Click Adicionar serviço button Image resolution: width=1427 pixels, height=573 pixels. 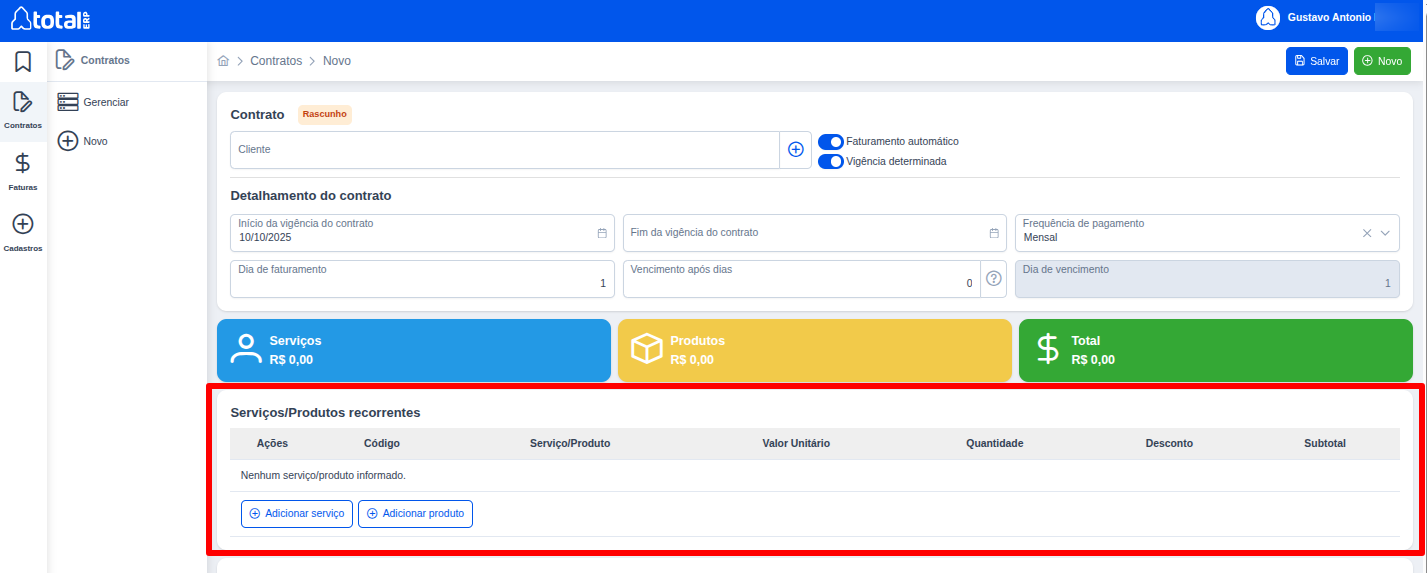click(297, 513)
